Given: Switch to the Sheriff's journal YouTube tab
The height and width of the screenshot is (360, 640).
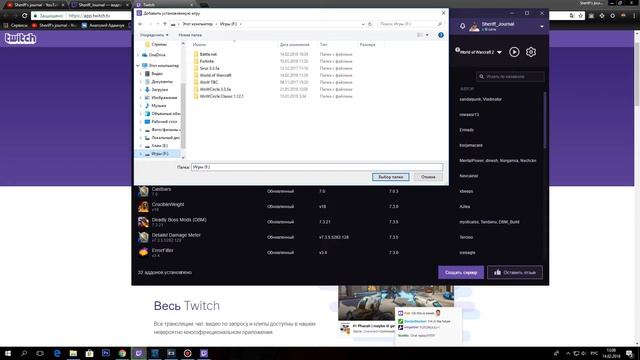Looking at the screenshot, I should [35, 4].
